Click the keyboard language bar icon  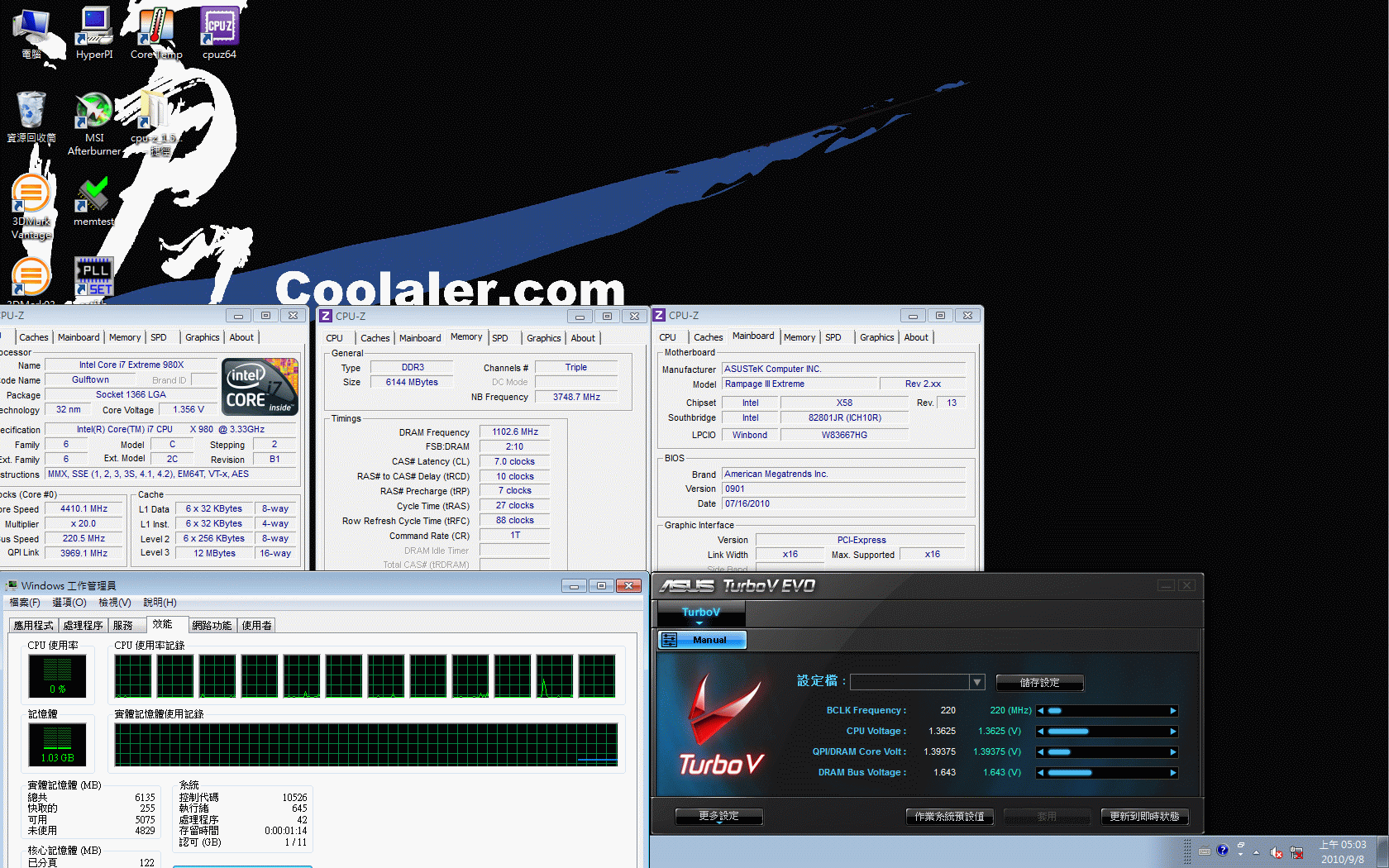point(1205,851)
